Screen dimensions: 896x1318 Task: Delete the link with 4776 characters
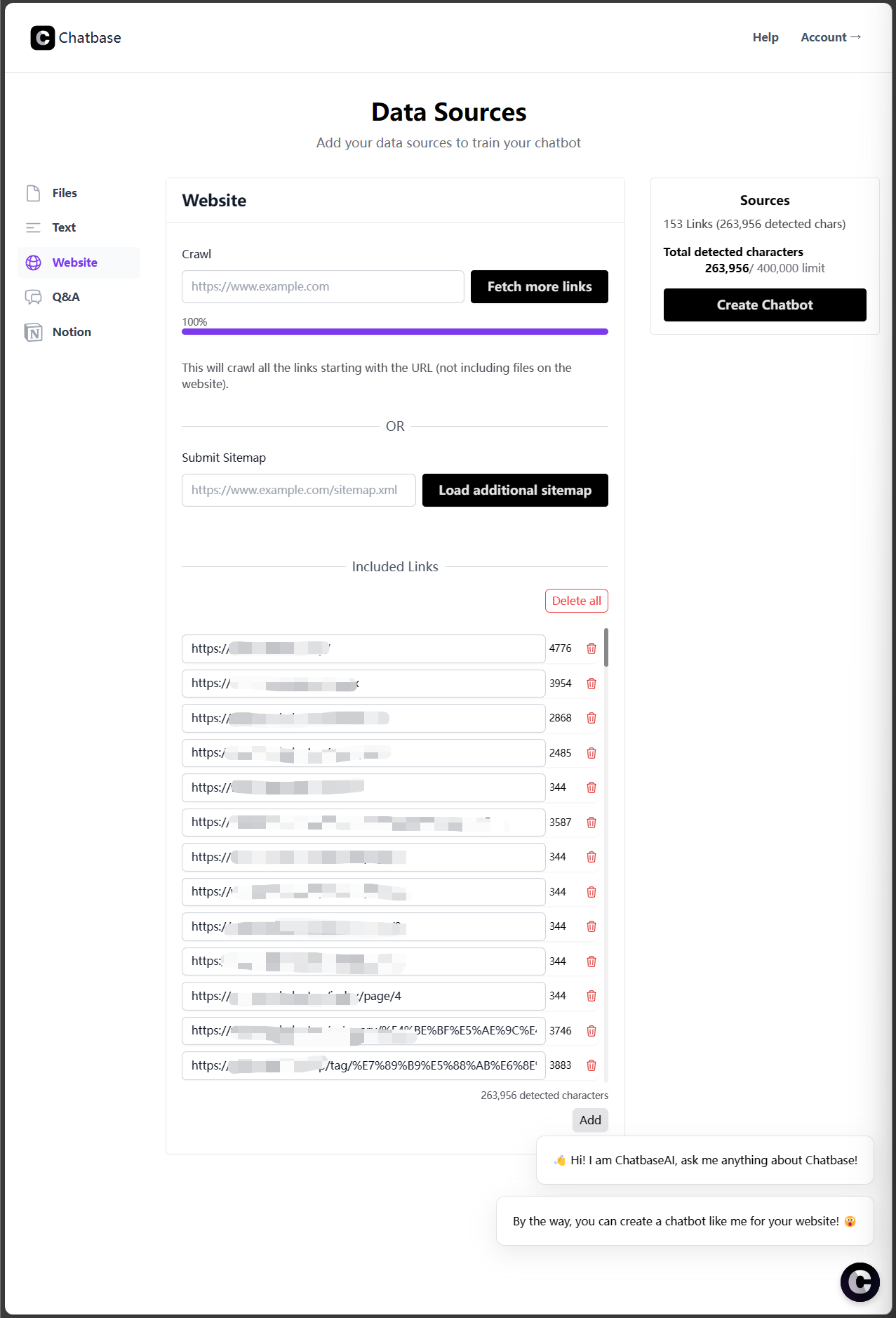(x=591, y=648)
